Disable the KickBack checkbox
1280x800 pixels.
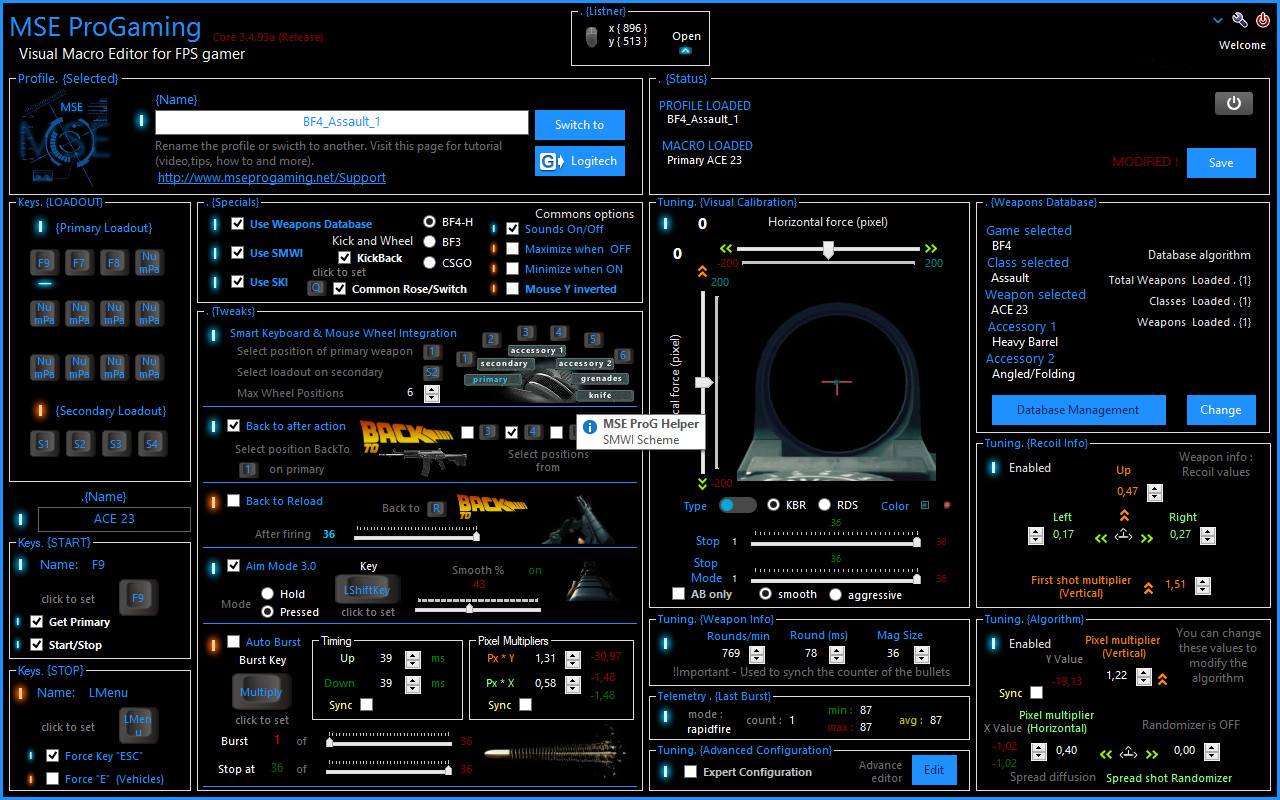(x=345, y=258)
